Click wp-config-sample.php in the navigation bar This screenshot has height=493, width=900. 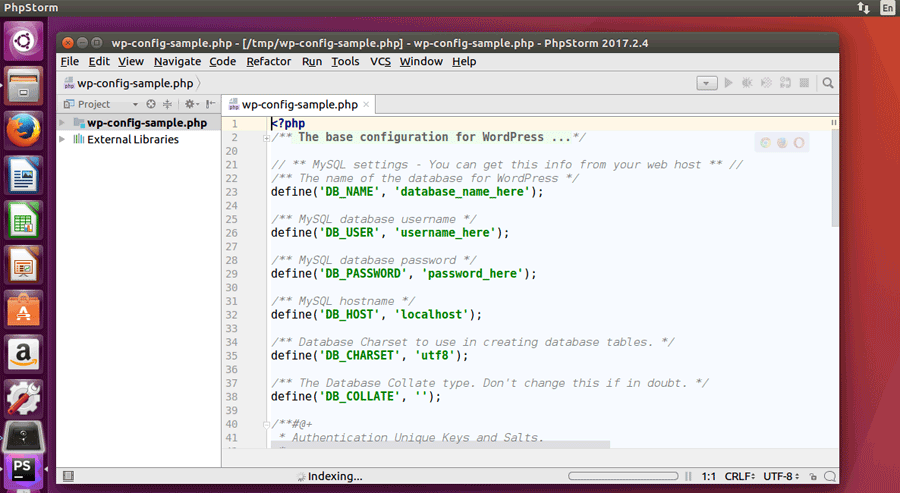[x=135, y=83]
